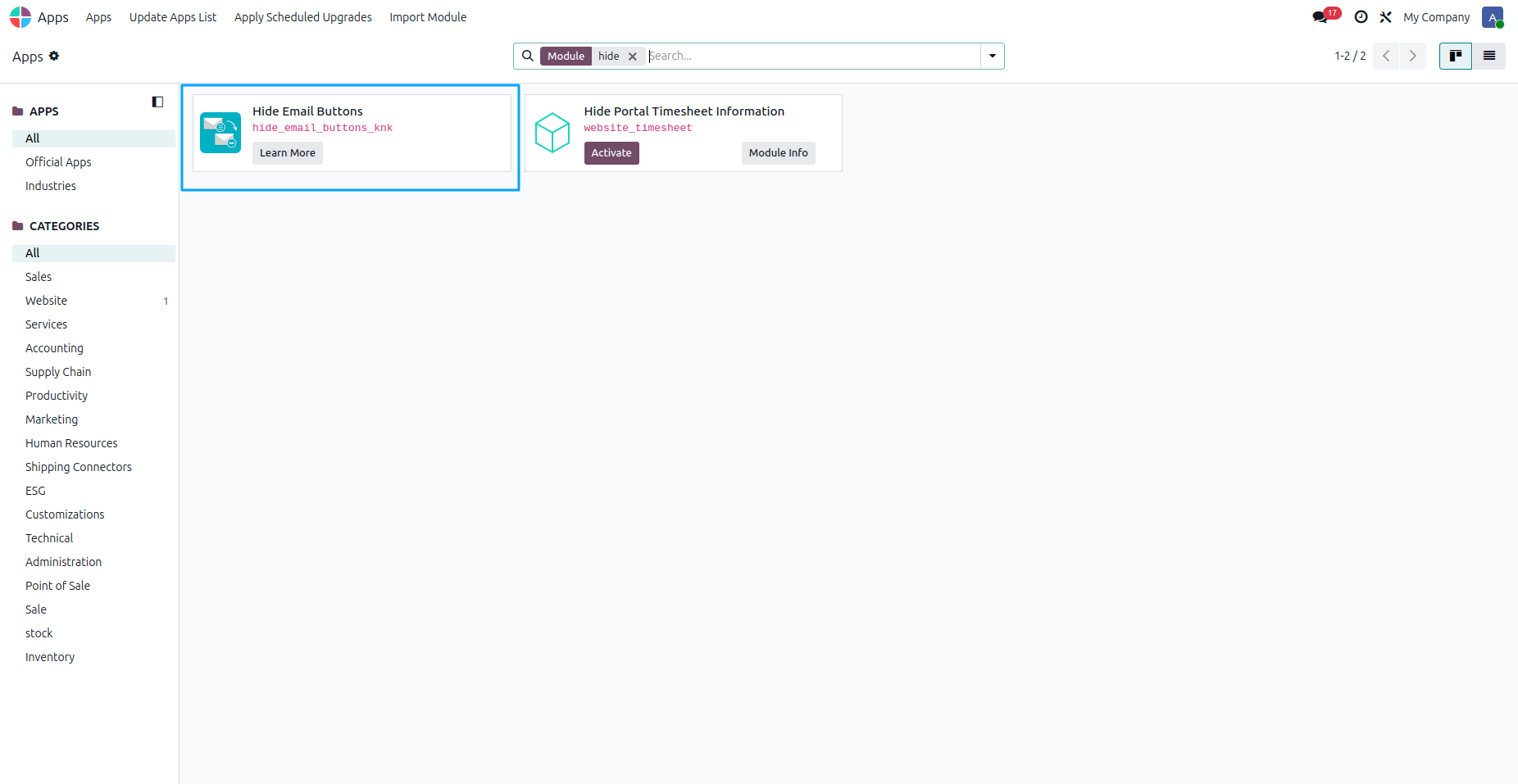Click the search magnifier icon
The width and height of the screenshot is (1518, 784).
[x=528, y=56]
